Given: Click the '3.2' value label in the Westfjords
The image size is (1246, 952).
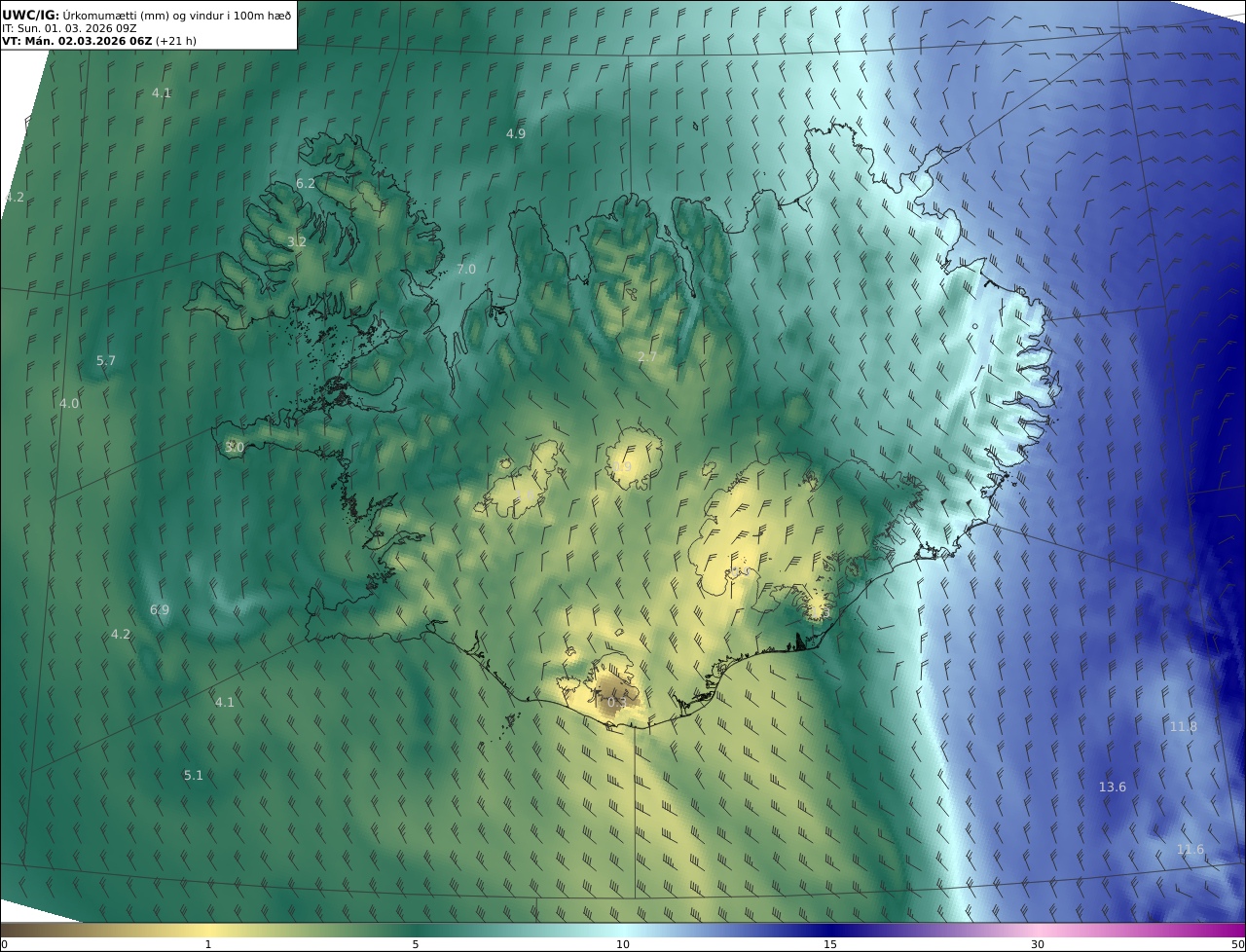Looking at the screenshot, I should click(x=297, y=241).
